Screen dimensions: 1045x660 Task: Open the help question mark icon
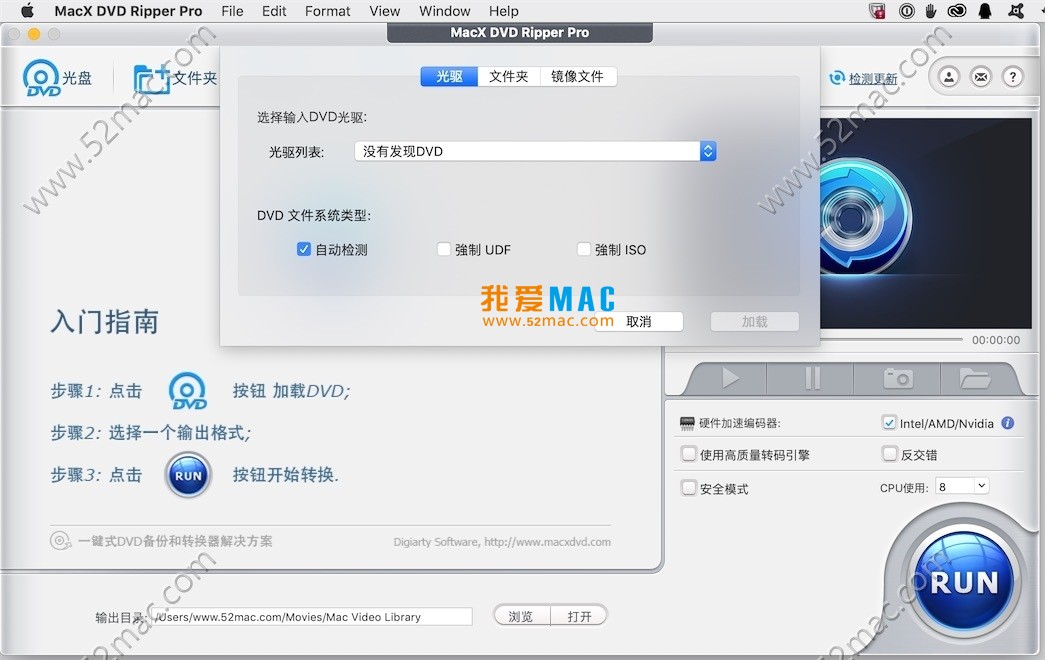click(x=1013, y=77)
